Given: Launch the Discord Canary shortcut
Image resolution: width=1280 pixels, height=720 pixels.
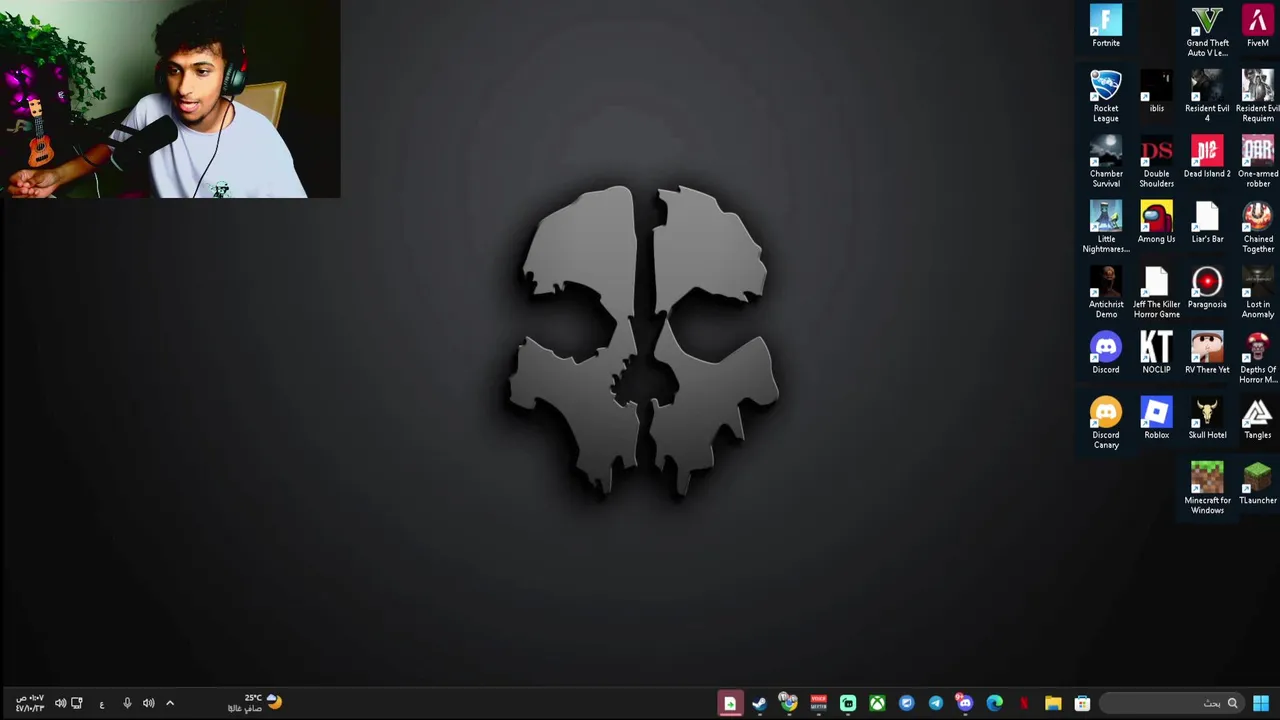Looking at the screenshot, I should [x=1106, y=422].
